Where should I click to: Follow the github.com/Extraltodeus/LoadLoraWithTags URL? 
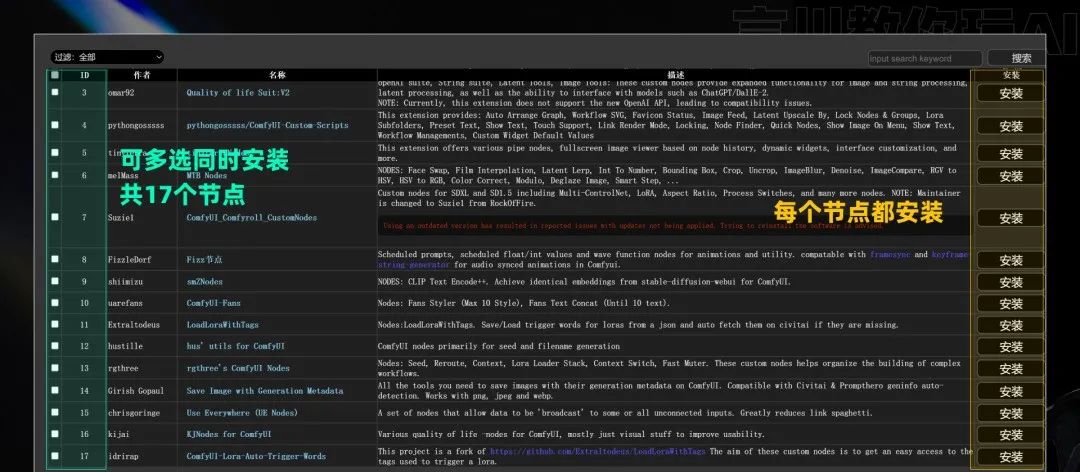coord(597,451)
